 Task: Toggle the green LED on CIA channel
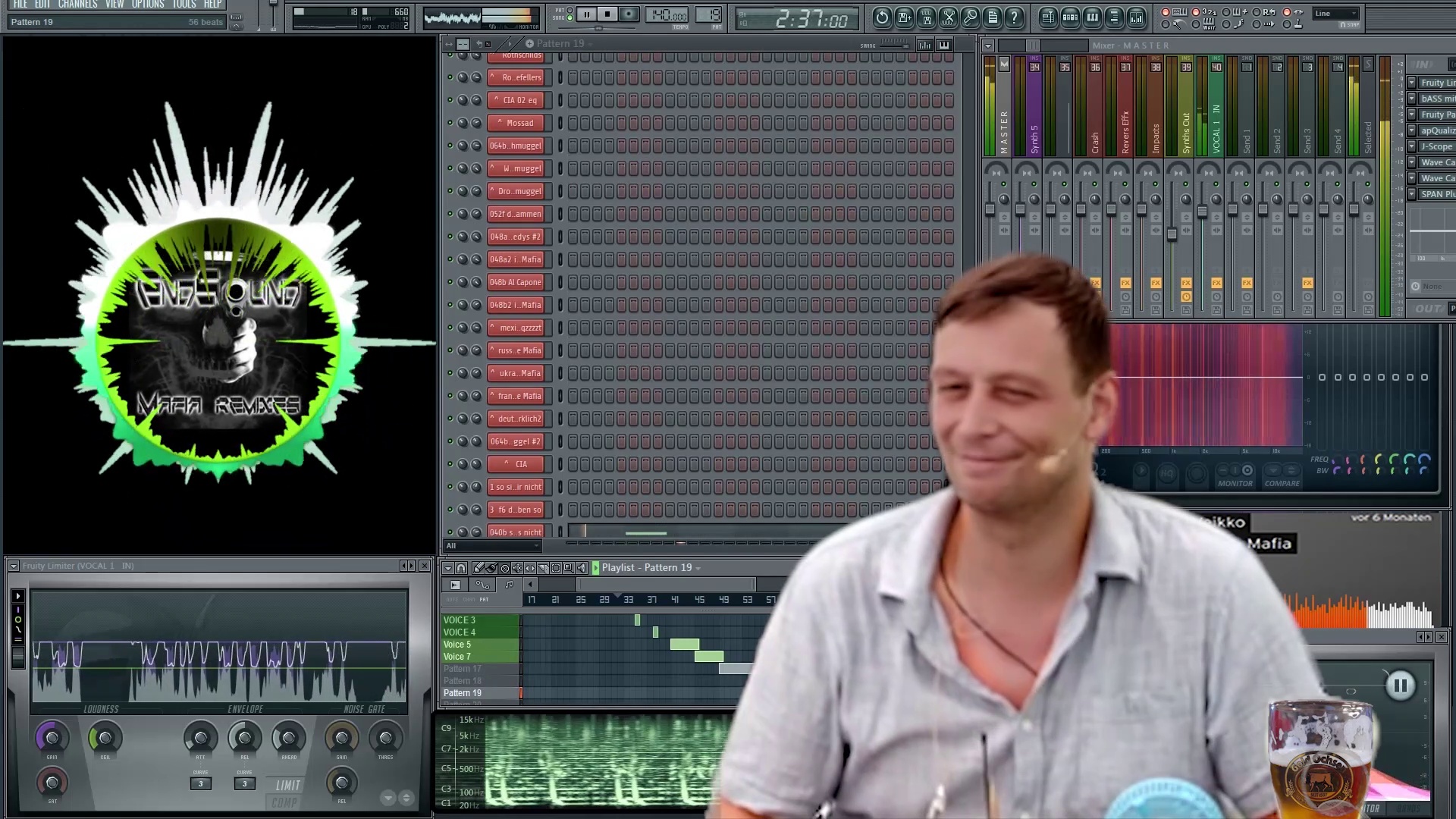pos(450,464)
